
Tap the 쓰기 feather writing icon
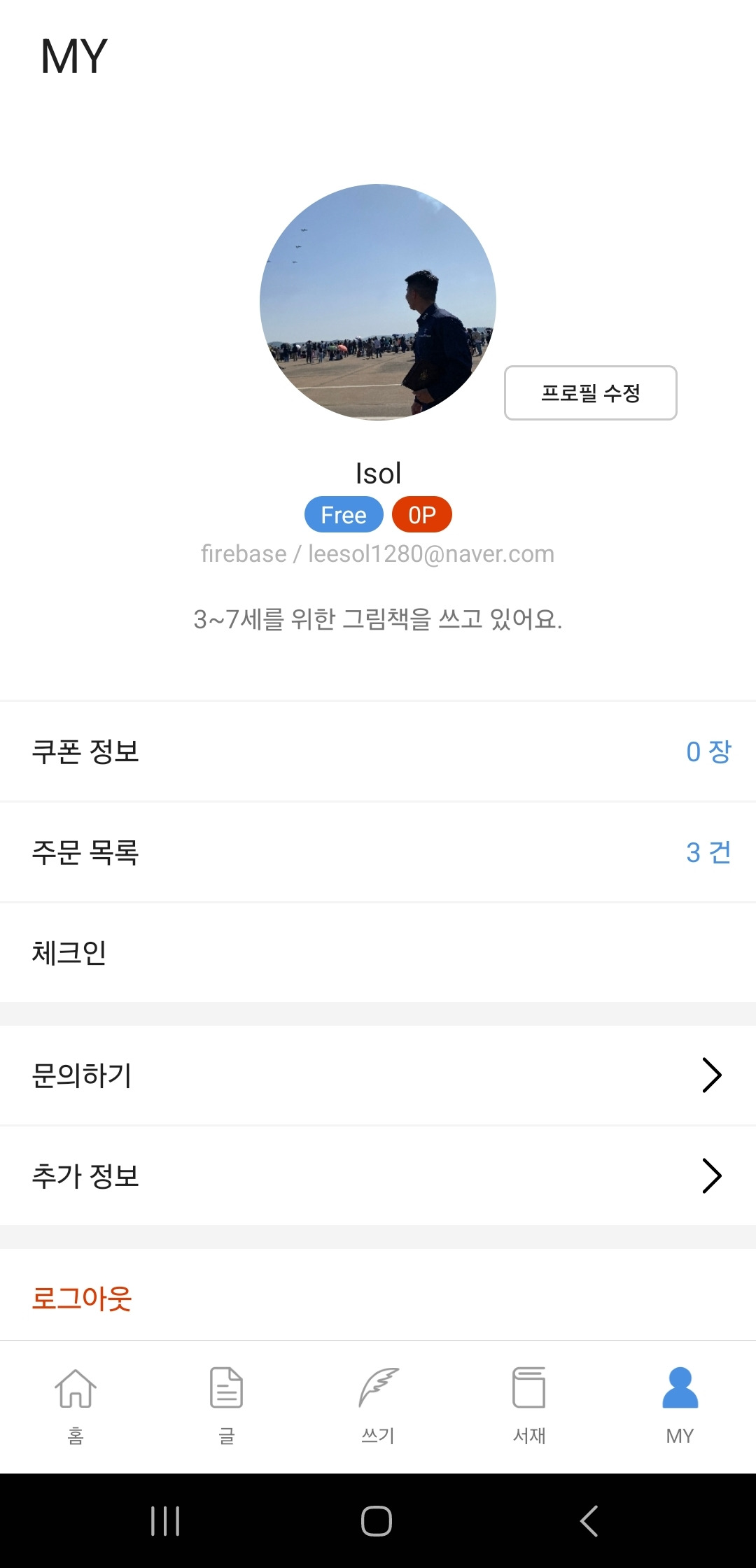(x=378, y=1388)
